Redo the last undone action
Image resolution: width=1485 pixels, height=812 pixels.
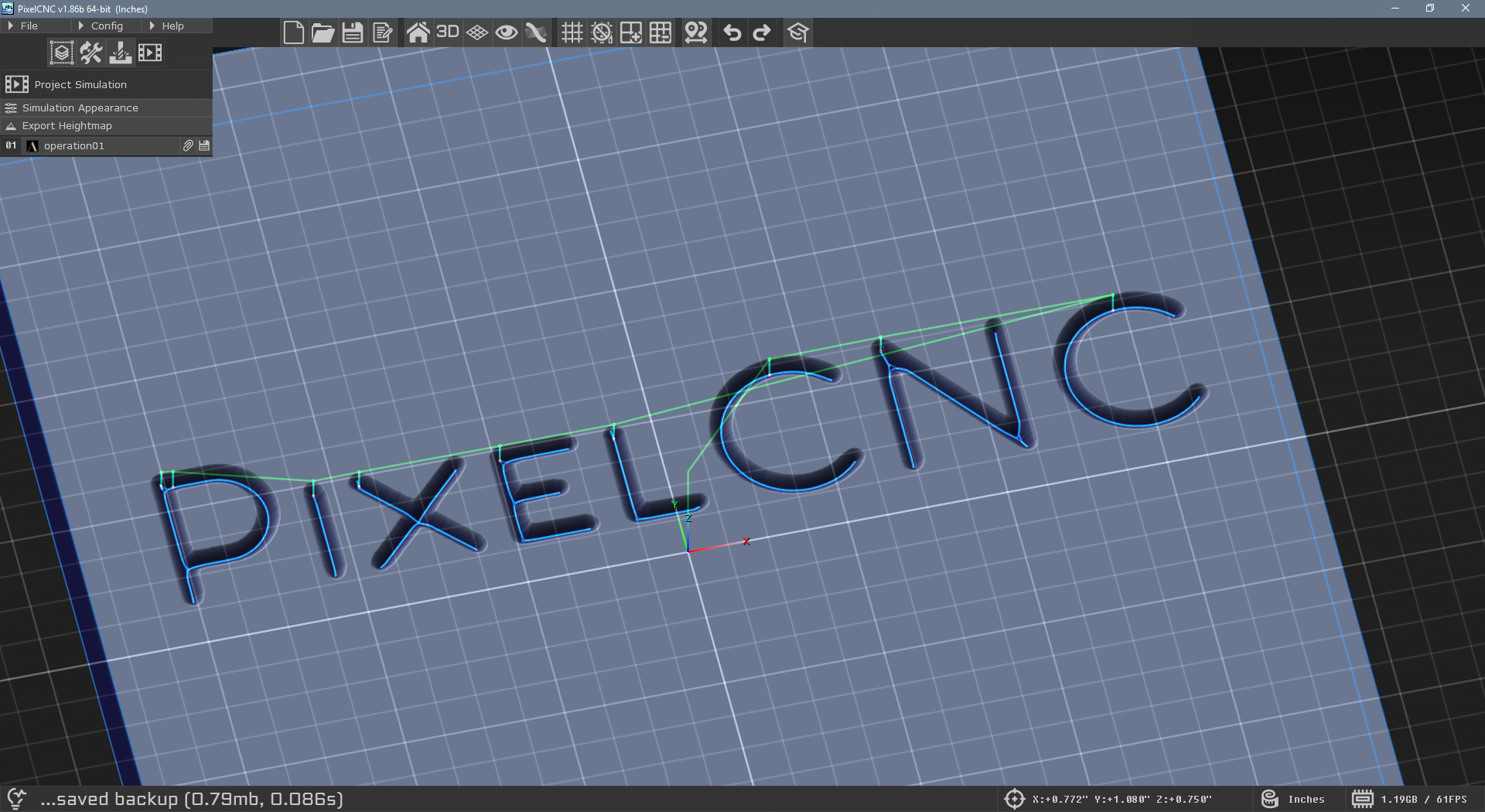(762, 32)
